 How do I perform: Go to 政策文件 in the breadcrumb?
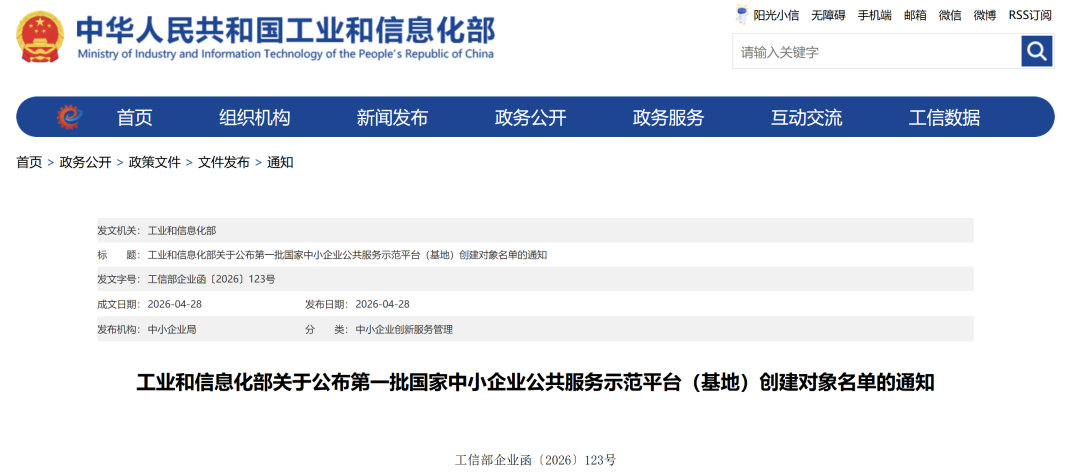click(154, 162)
